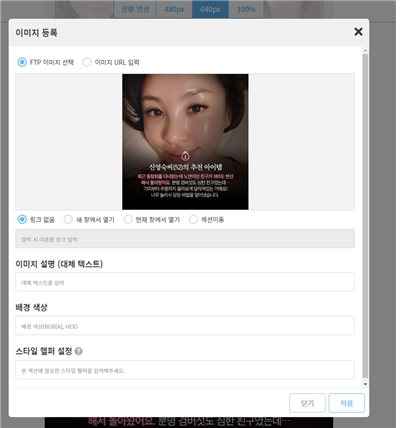Click the dialog vertical scrollbar thumb

[x=365, y=216]
